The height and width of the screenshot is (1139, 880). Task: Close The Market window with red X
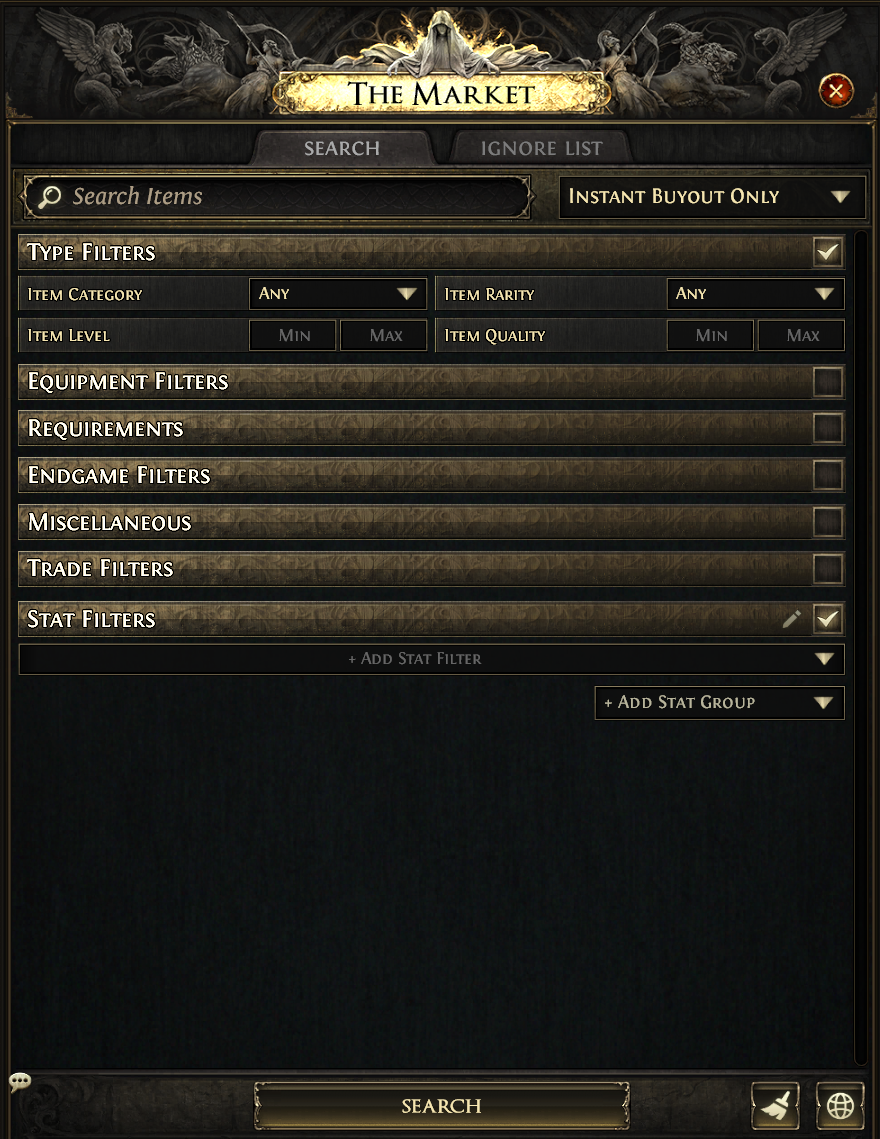pyautogui.click(x=836, y=91)
